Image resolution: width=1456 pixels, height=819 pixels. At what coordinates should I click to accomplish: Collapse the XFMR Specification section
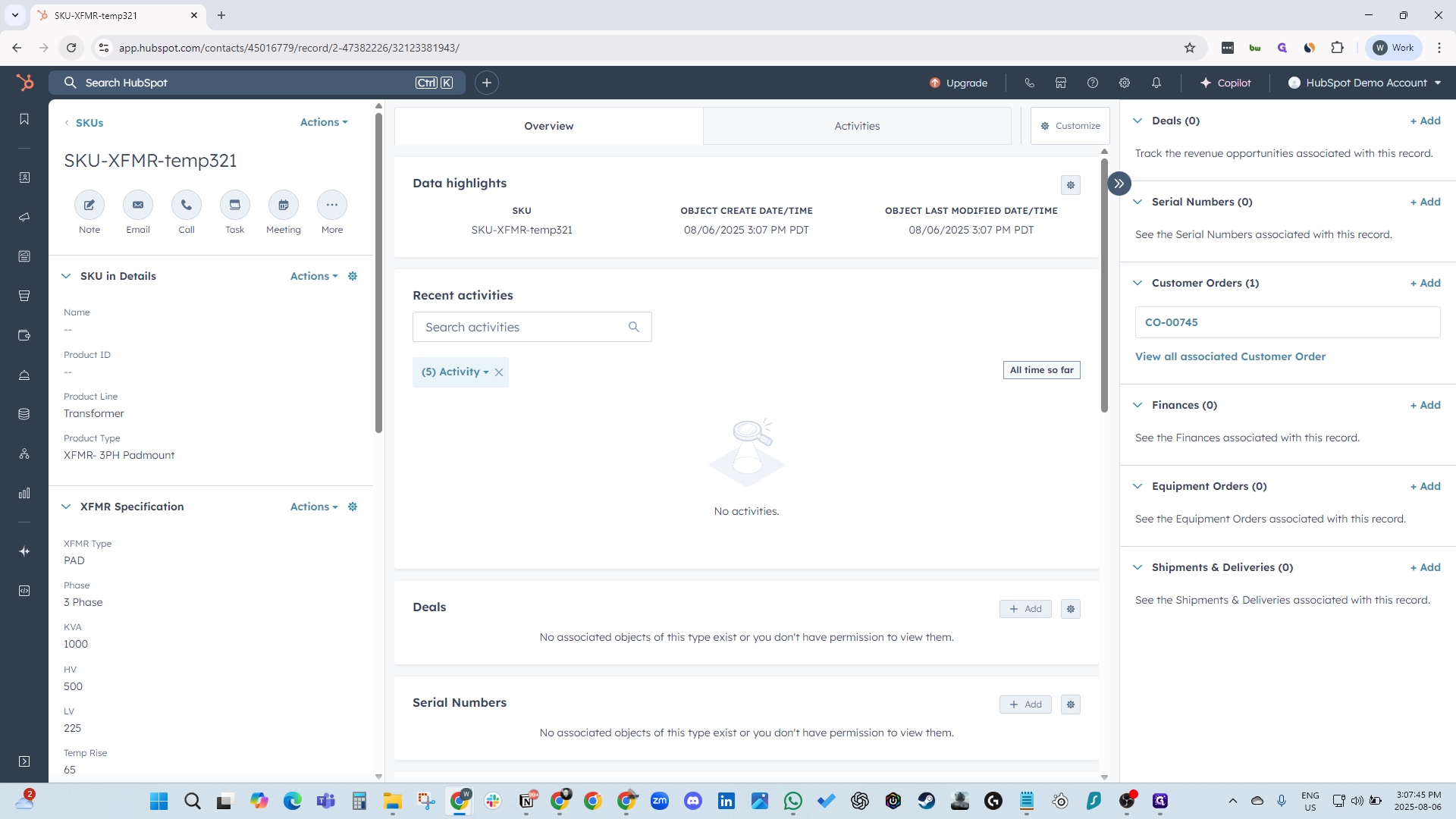pos(66,507)
